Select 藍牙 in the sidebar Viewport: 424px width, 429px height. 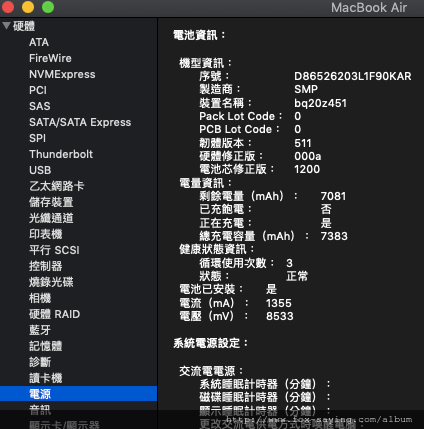point(40,330)
